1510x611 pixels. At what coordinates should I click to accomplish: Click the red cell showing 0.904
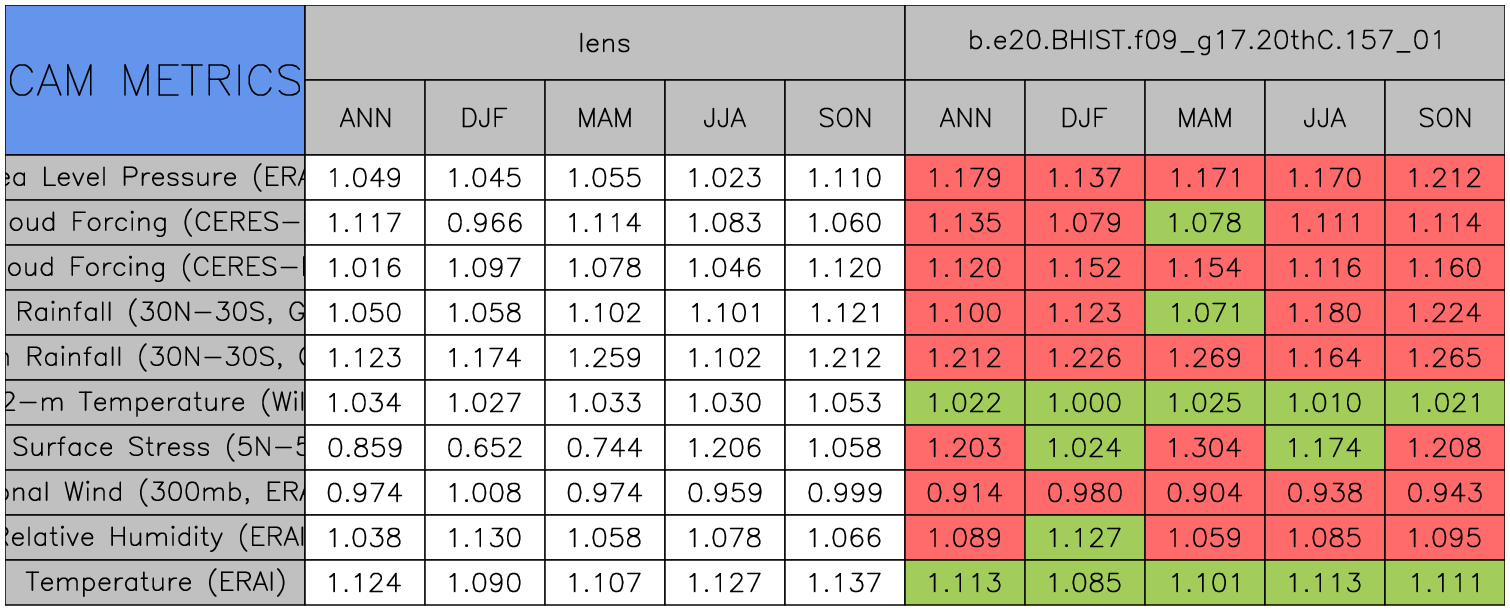click(x=1204, y=493)
